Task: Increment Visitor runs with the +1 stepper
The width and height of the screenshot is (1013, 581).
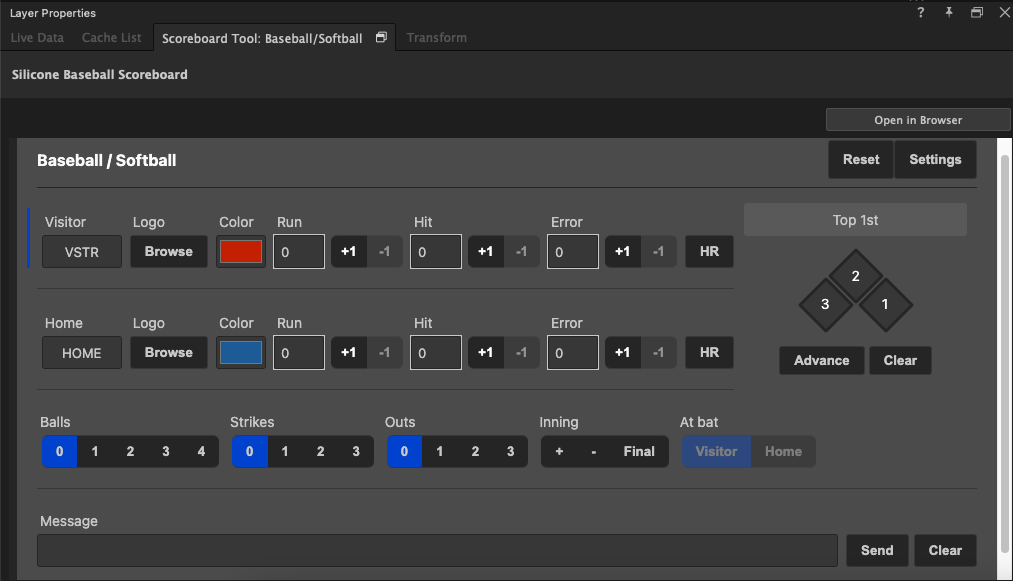Action: pyautogui.click(x=348, y=251)
